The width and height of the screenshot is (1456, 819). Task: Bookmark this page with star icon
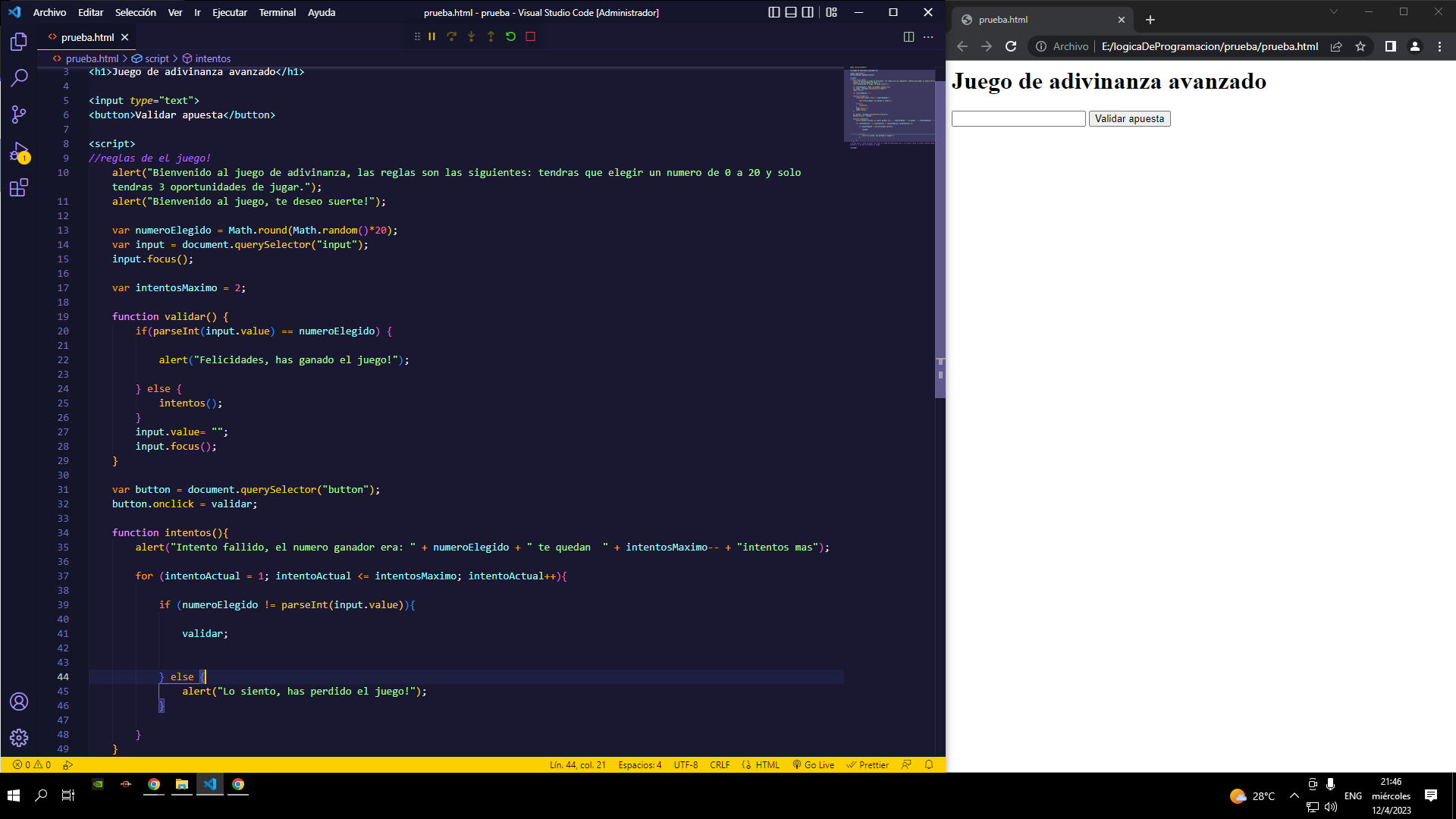coord(1360,46)
